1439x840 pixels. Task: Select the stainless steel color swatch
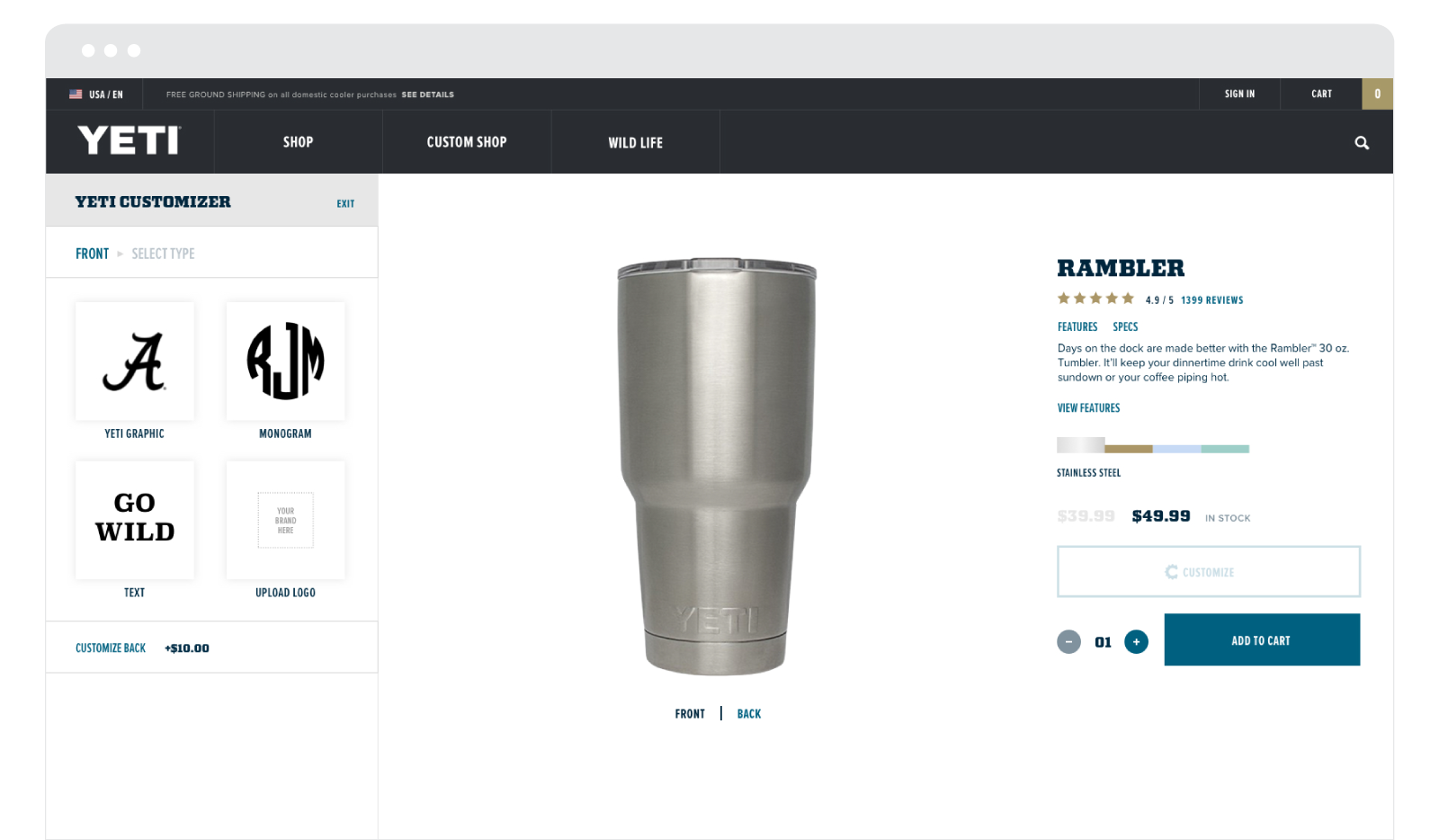point(1080,445)
